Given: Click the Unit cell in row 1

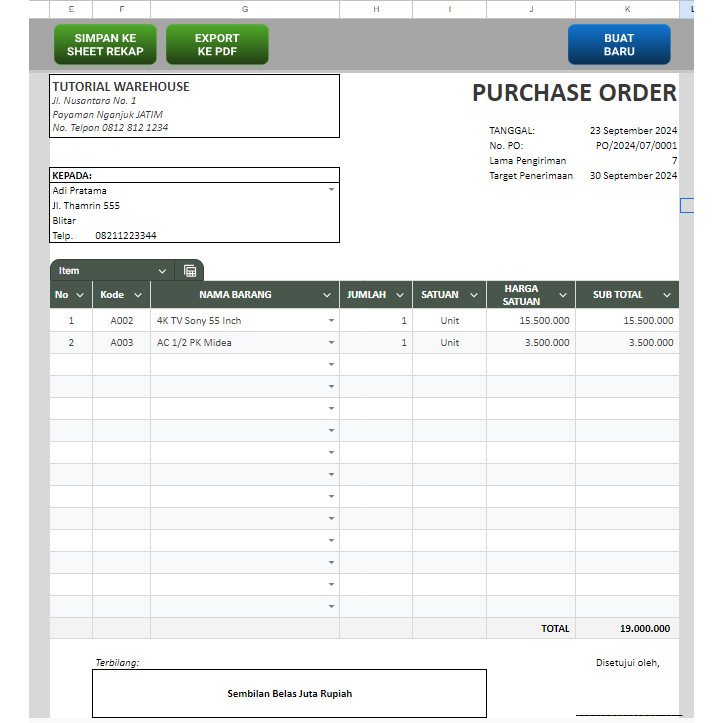Looking at the screenshot, I should [450, 320].
